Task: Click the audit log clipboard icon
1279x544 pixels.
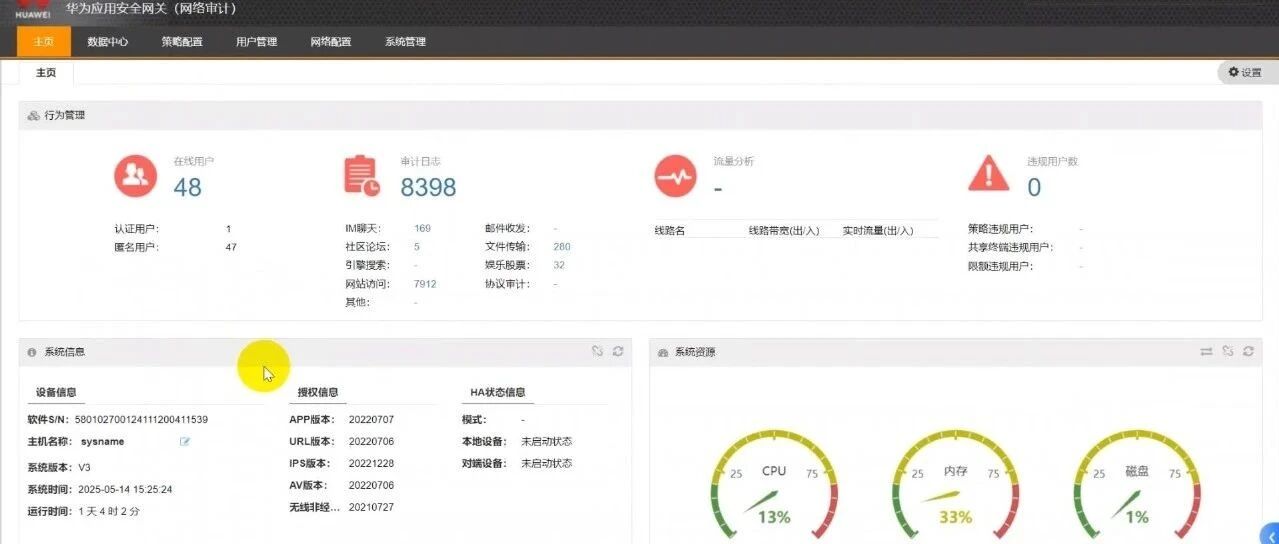Action: [x=362, y=176]
